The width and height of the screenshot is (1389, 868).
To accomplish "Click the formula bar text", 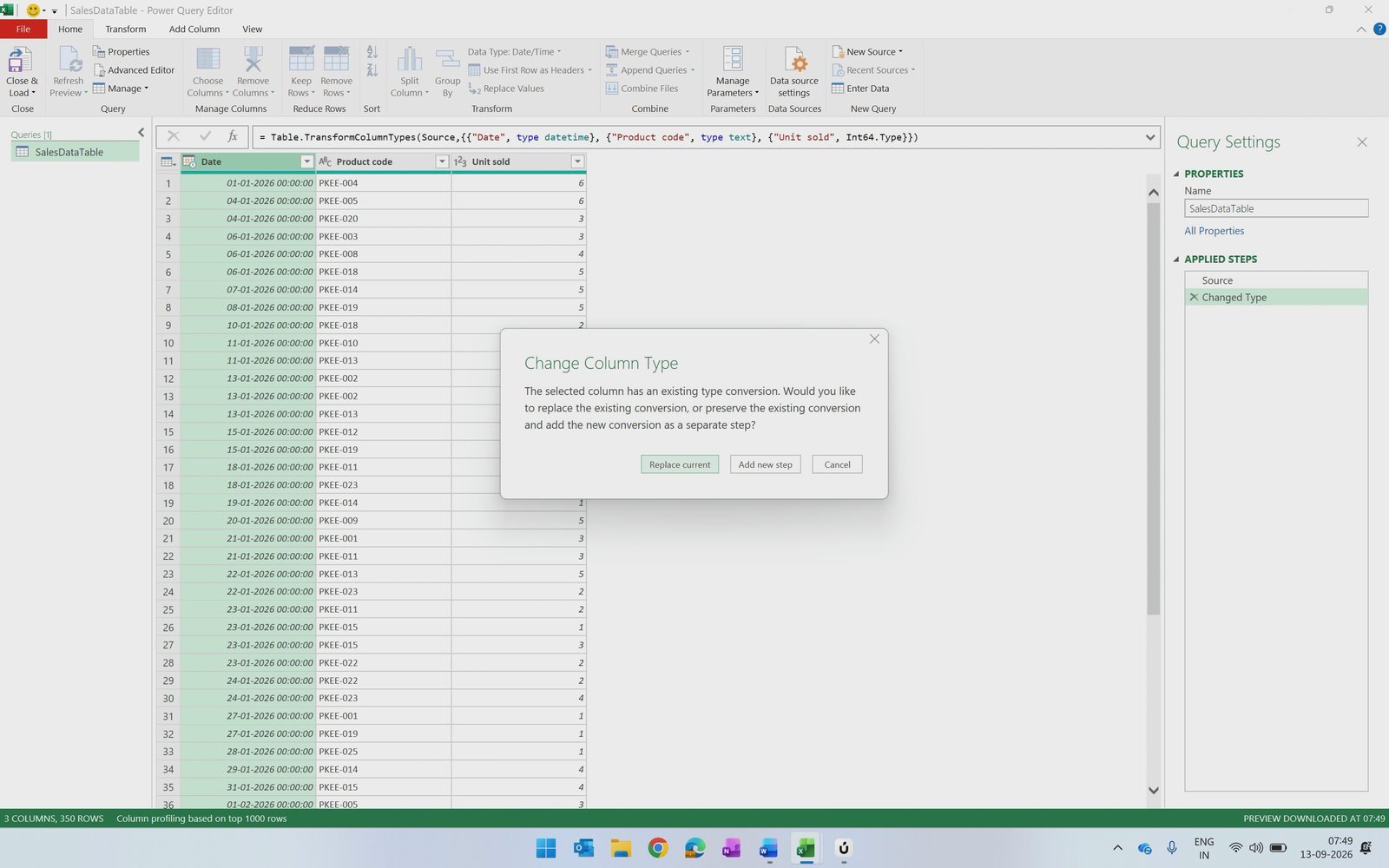I will 588,137.
